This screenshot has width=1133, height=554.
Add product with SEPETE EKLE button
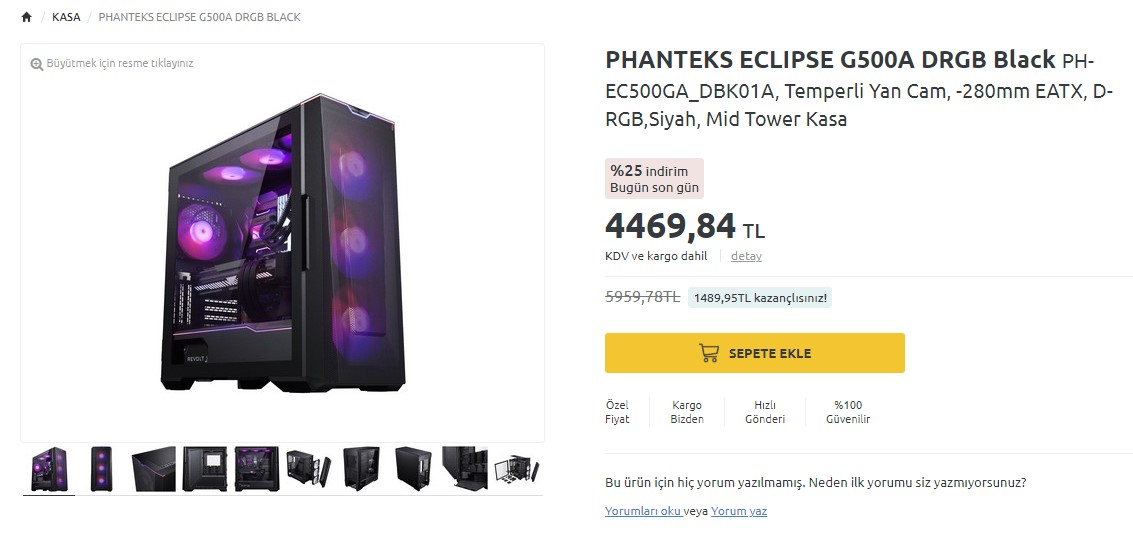click(x=754, y=353)
